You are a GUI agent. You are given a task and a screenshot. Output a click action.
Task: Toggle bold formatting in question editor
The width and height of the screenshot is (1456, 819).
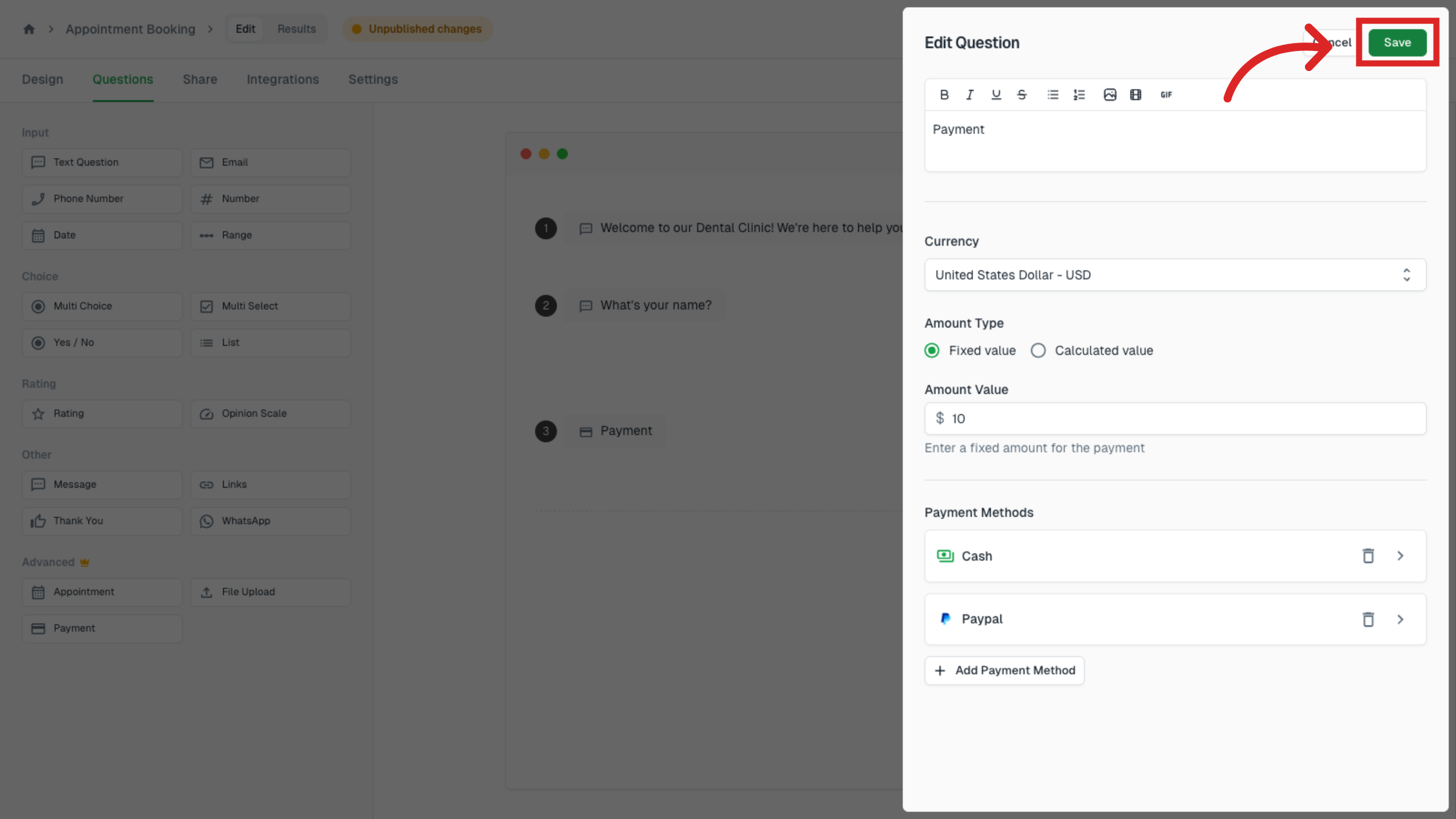[944, 95]
